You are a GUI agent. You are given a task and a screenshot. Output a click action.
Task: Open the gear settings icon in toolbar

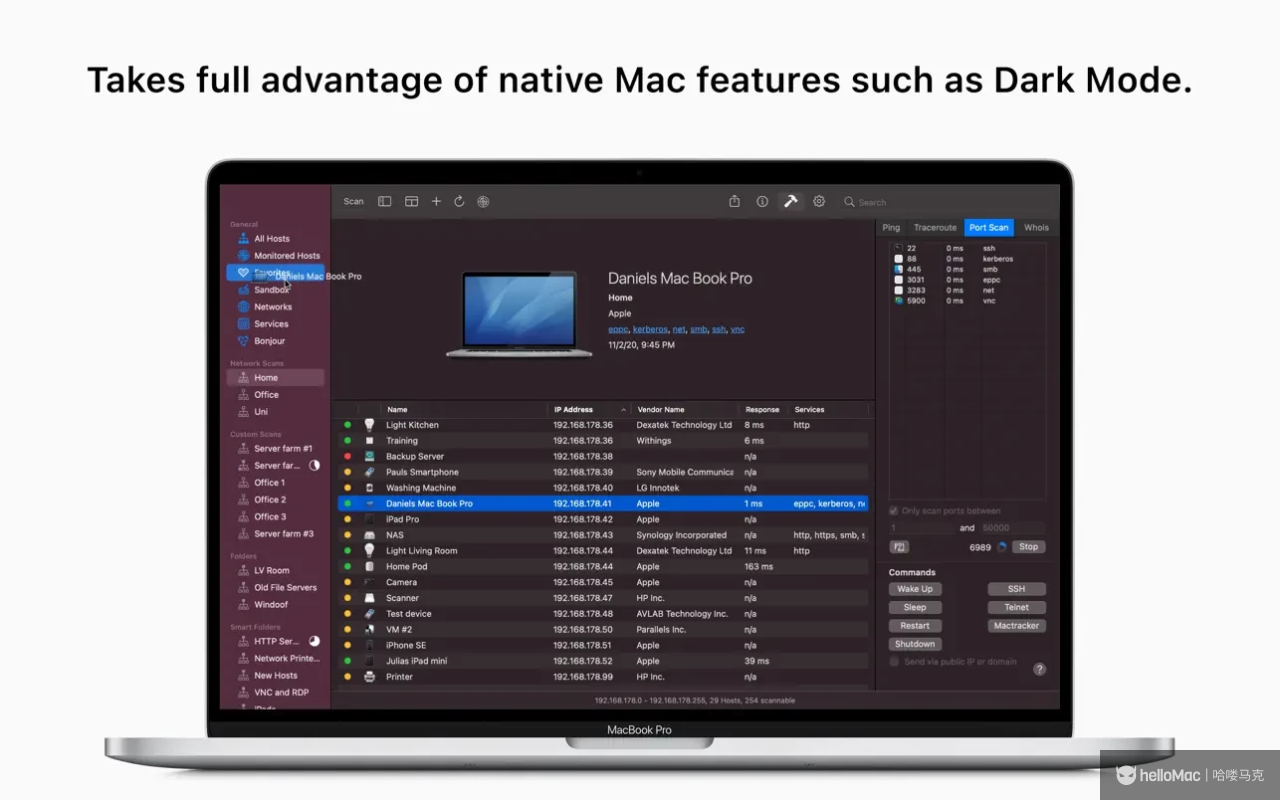tap(819, 201)
